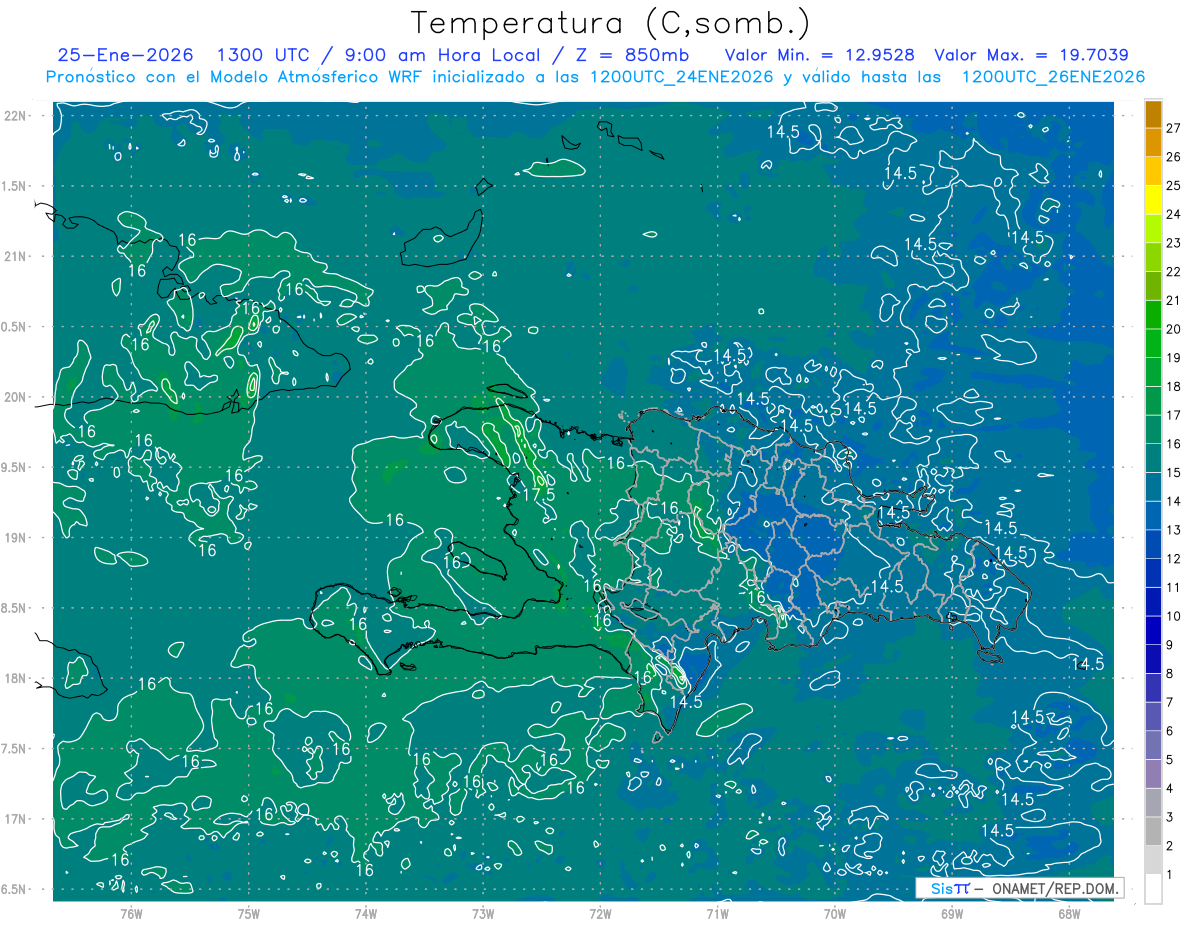Click the chart title "Temperatura (C,somb.)"
The image size is (1200, 927).
click(x=610, y=23)
